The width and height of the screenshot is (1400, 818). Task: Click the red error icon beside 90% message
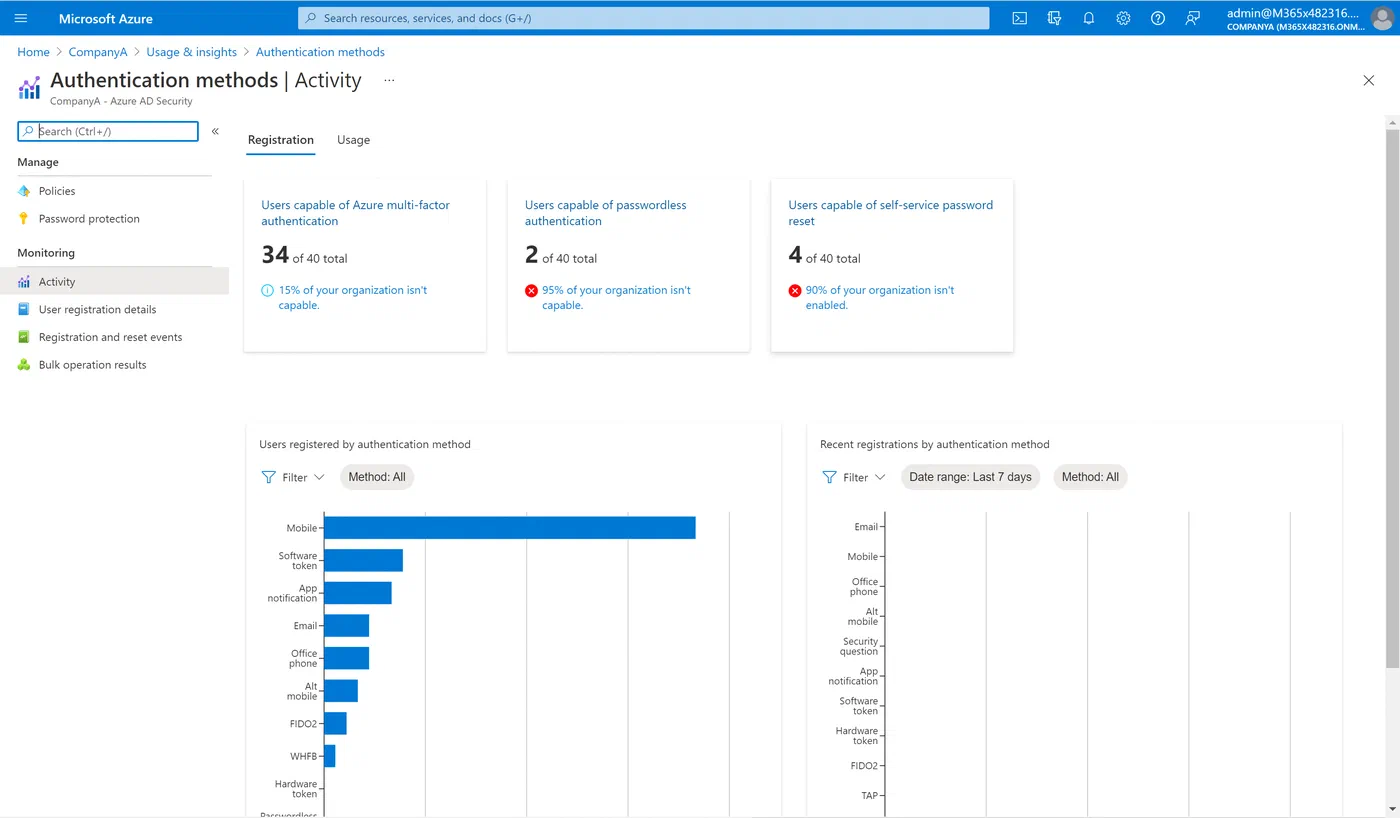pos(795,290)
